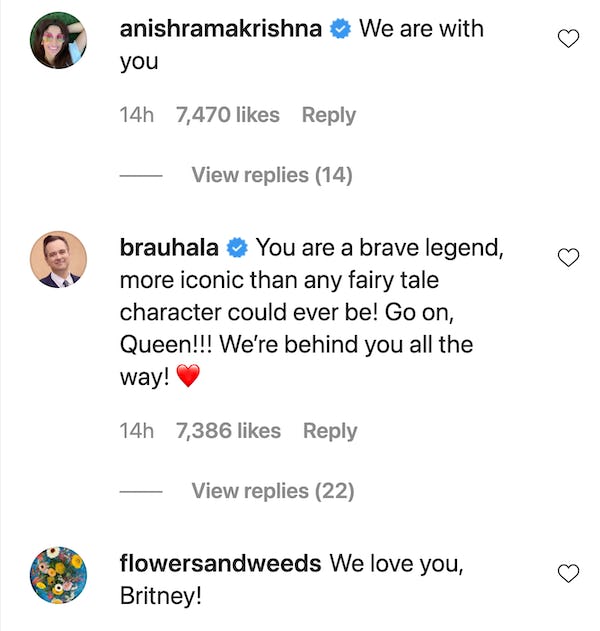Open flowersandweeds' flower avatar
Image resolution: width=600 pixels, height=631 pixels.
(58, 575)
